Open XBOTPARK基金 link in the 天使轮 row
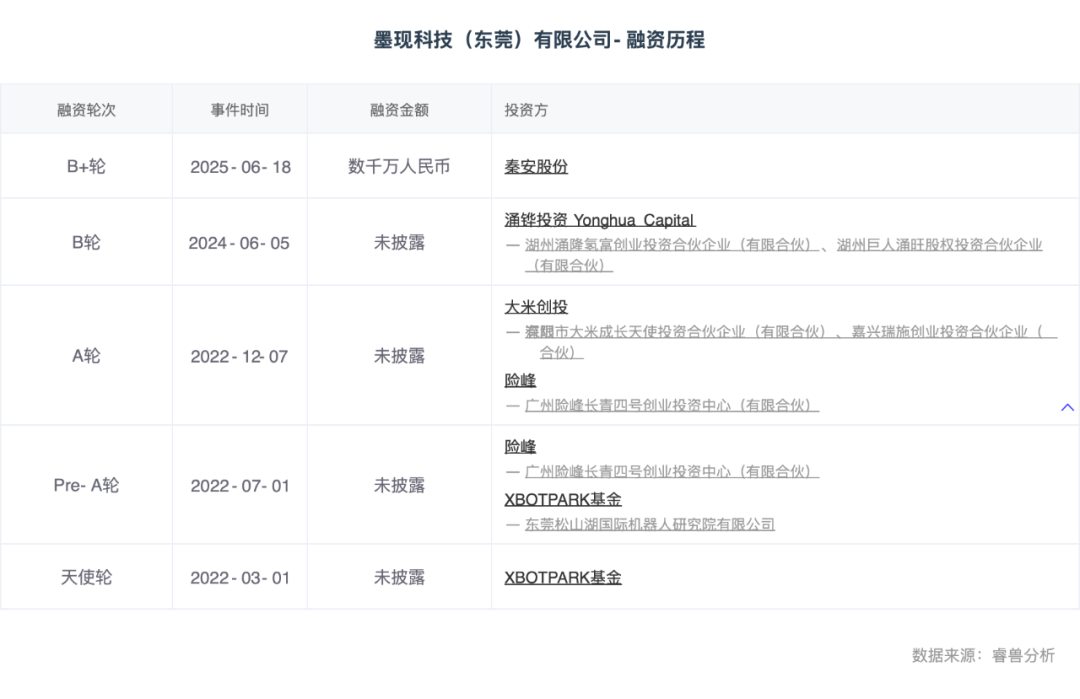The height and width of the screenshot is (699, 1080). click(x=563, y=577)
